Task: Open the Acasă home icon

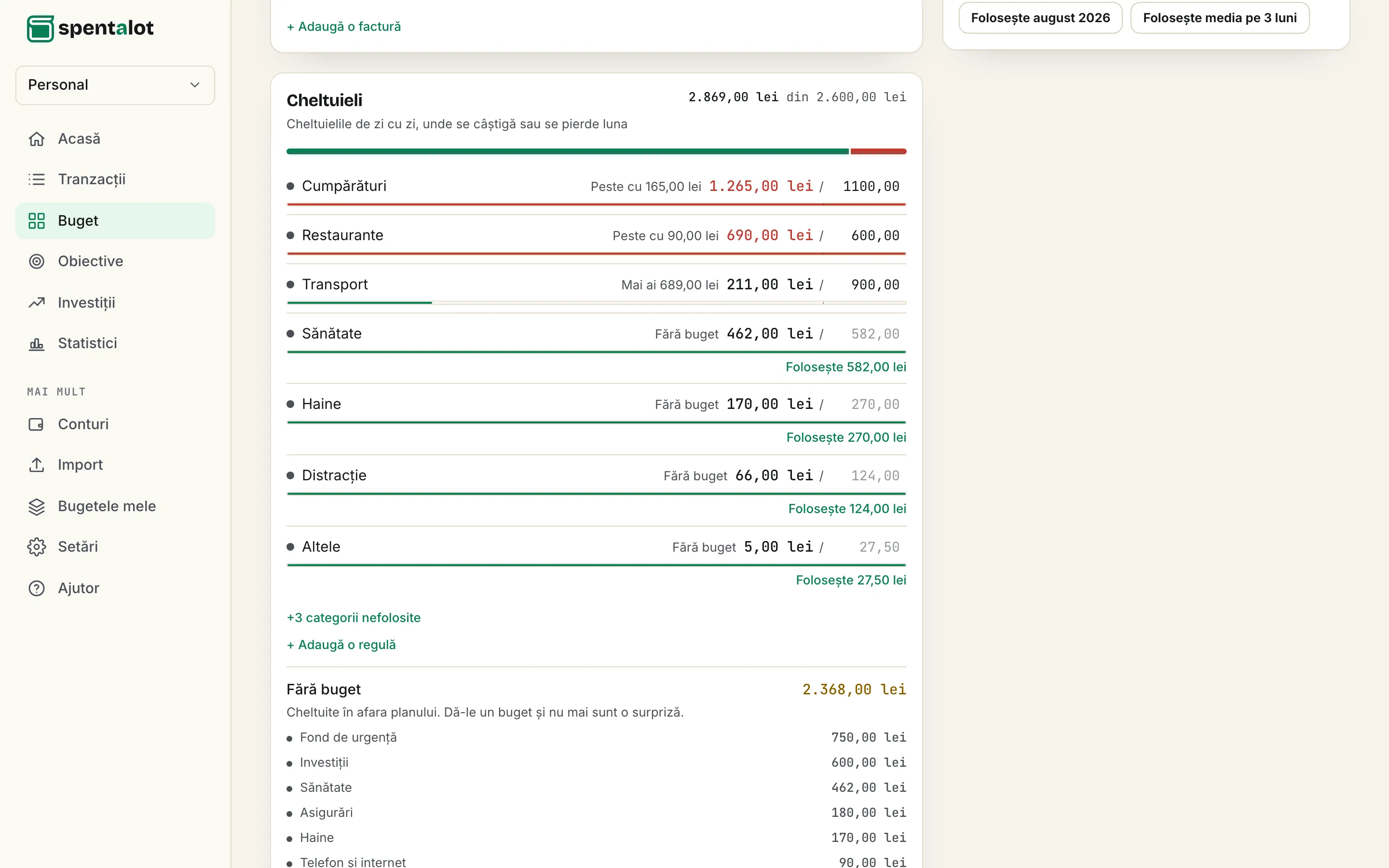Action: click(37, 139)
